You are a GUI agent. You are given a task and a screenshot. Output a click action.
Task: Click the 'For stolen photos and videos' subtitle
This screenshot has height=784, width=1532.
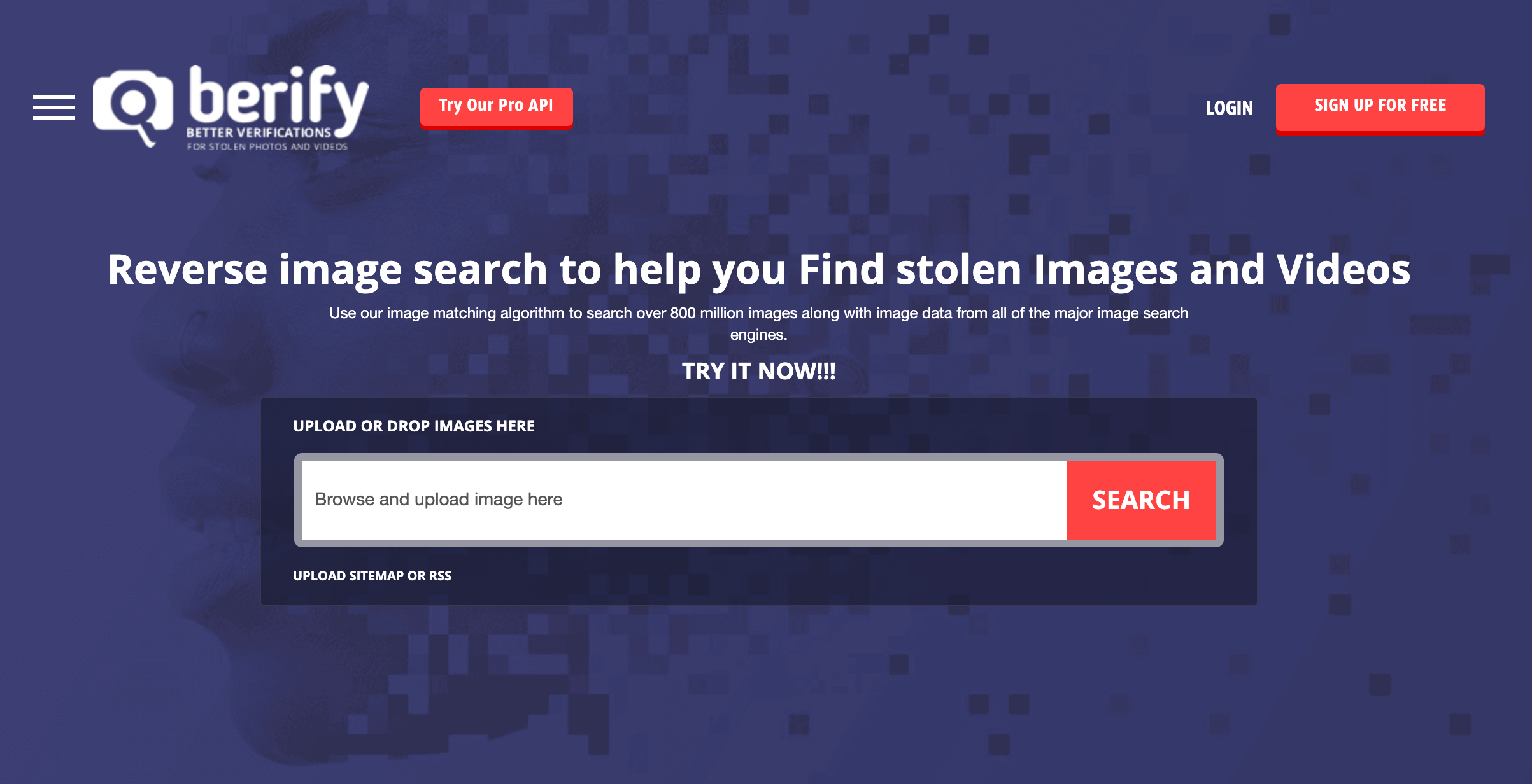click(x=267, y=147)
